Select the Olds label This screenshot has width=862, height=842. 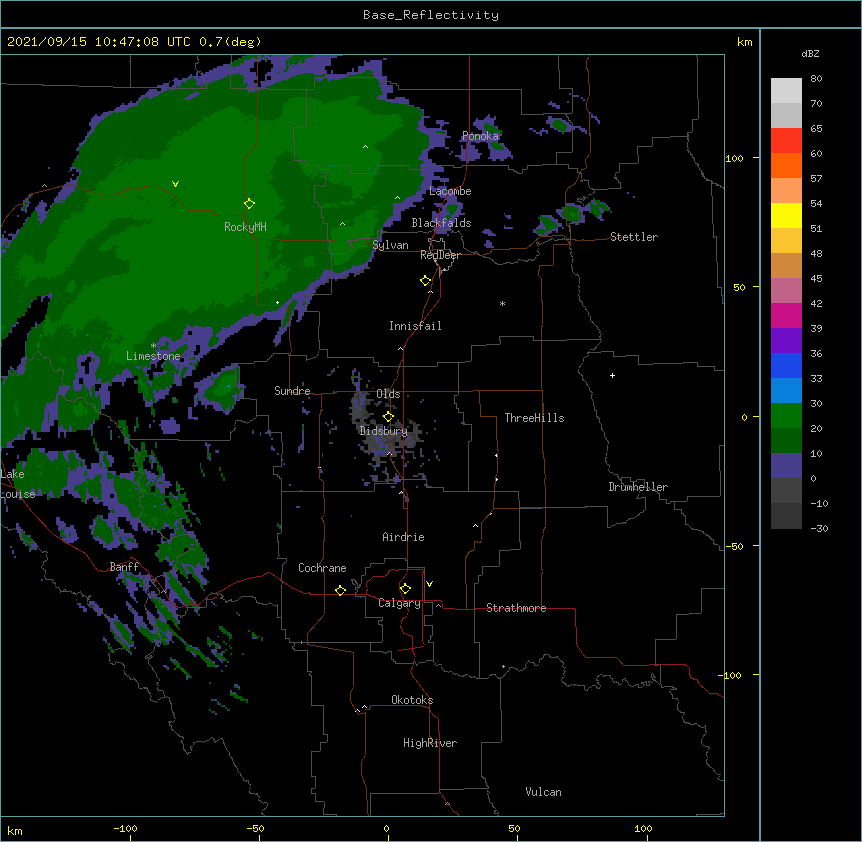coord(388,394)
